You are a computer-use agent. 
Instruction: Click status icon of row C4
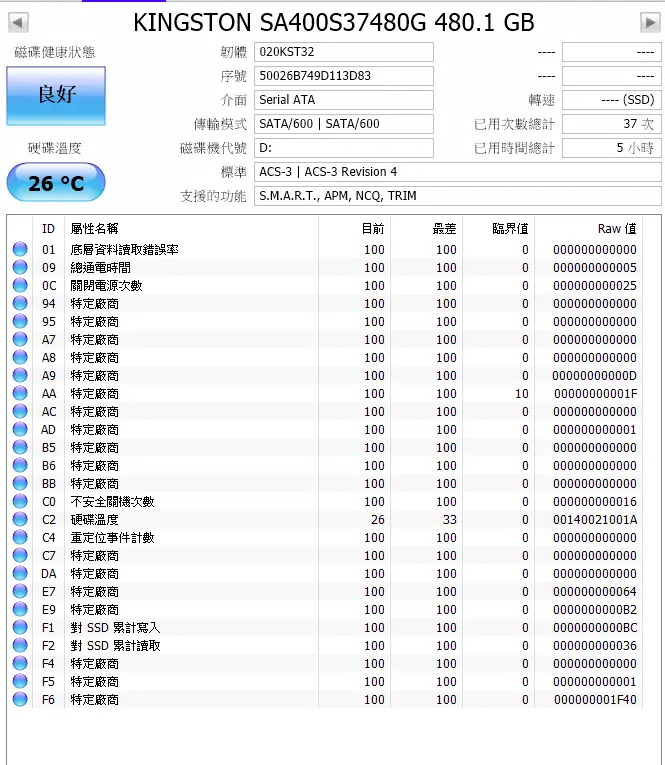(20, 537)
